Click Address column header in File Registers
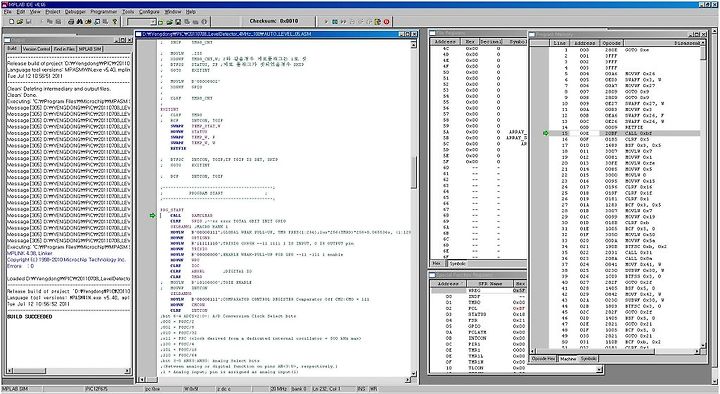Image resolution: width=720 pixels, height=394 pixels. [x=445, y=42]
